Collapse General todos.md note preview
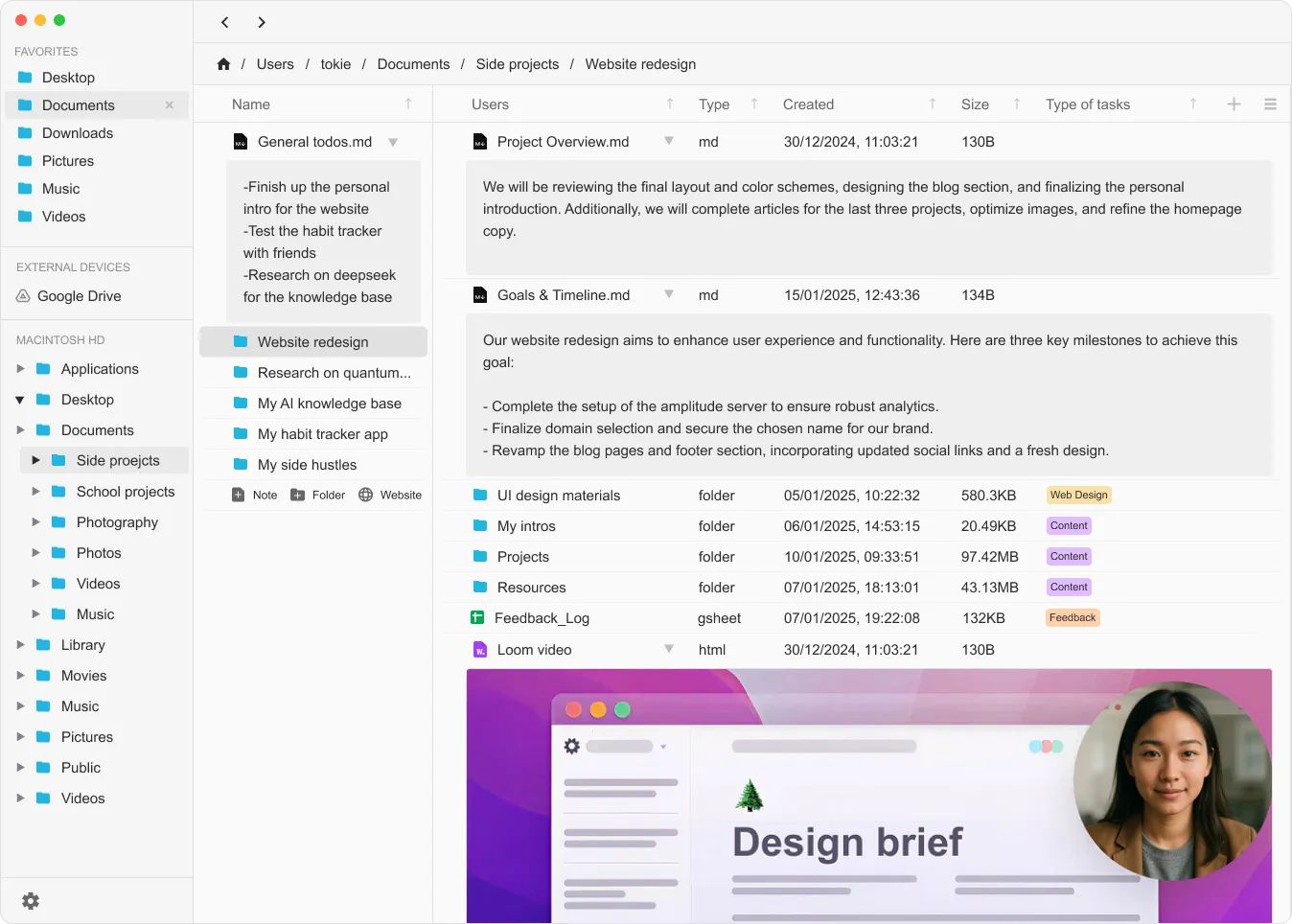 tap(393, 142)
